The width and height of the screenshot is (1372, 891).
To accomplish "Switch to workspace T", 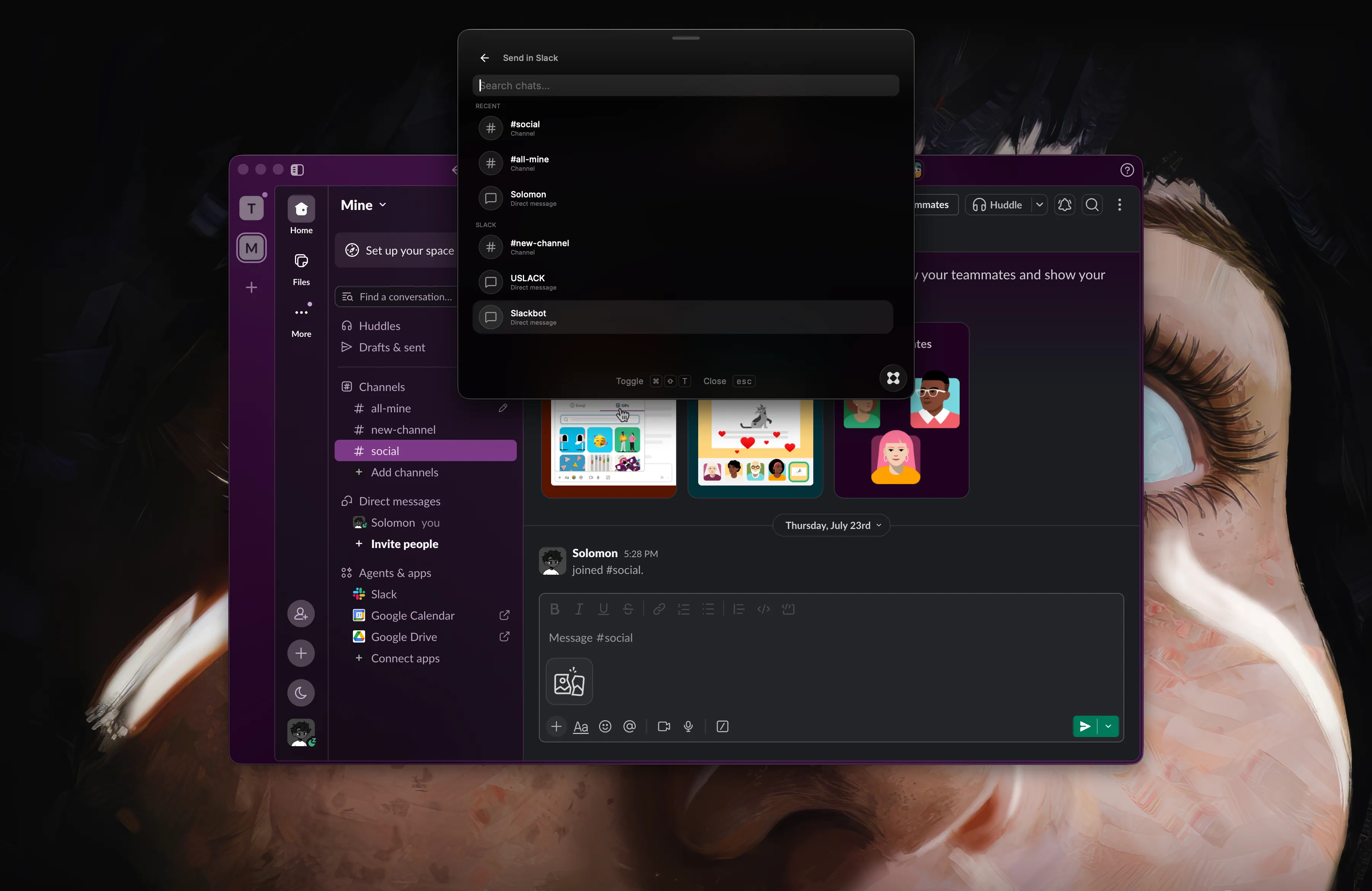I will (x=251, y=208).
